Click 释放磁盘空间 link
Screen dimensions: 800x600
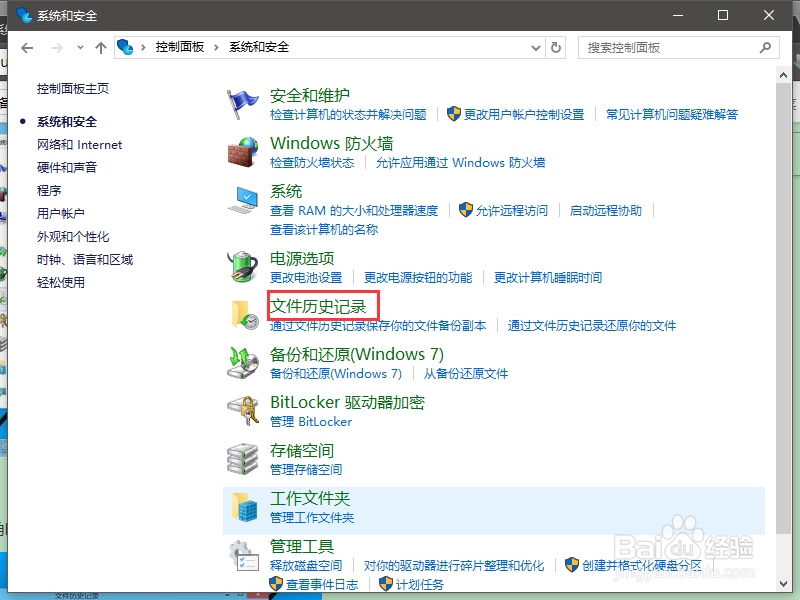(306, 565)
